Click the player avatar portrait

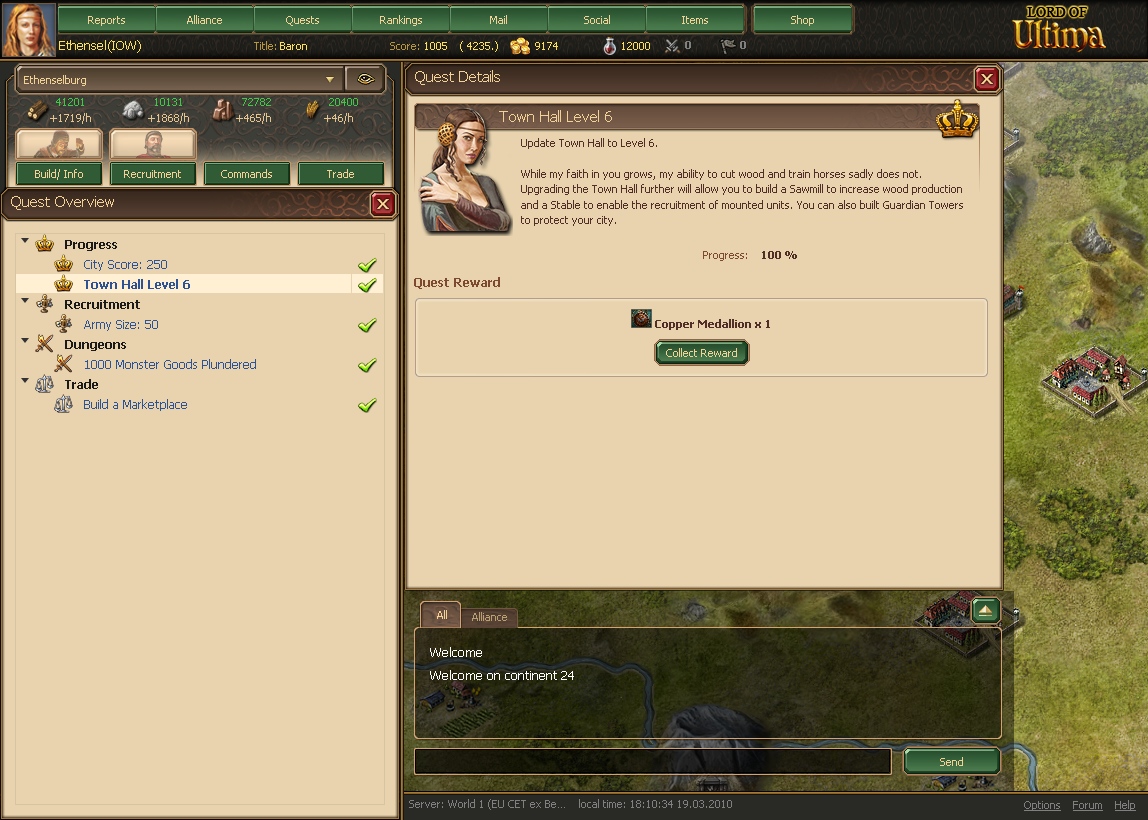click(x=29, y=29)
